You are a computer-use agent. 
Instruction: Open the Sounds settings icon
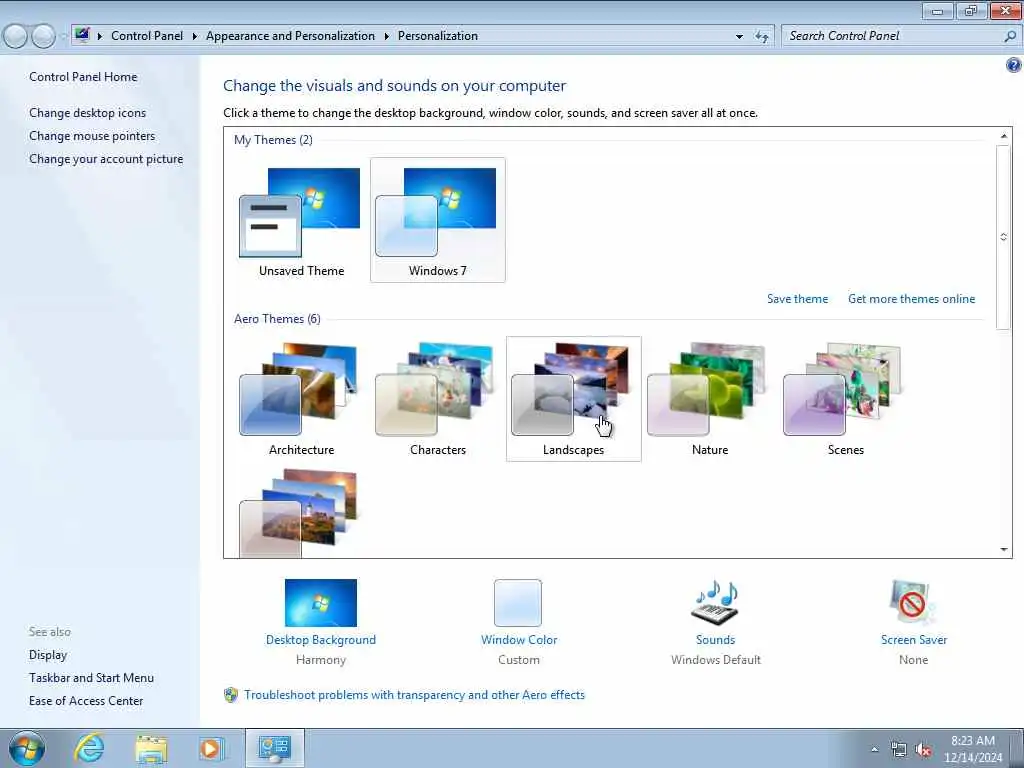tap(715, 602)
